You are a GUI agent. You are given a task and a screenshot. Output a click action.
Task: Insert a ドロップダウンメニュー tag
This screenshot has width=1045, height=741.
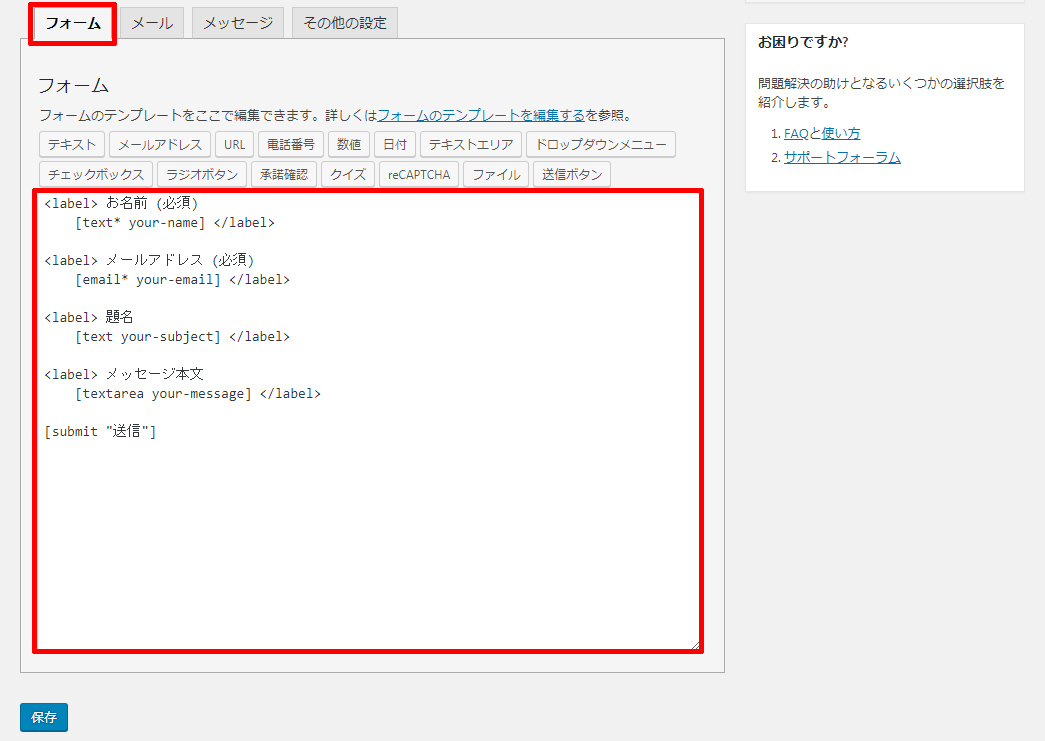coord(600,145)
